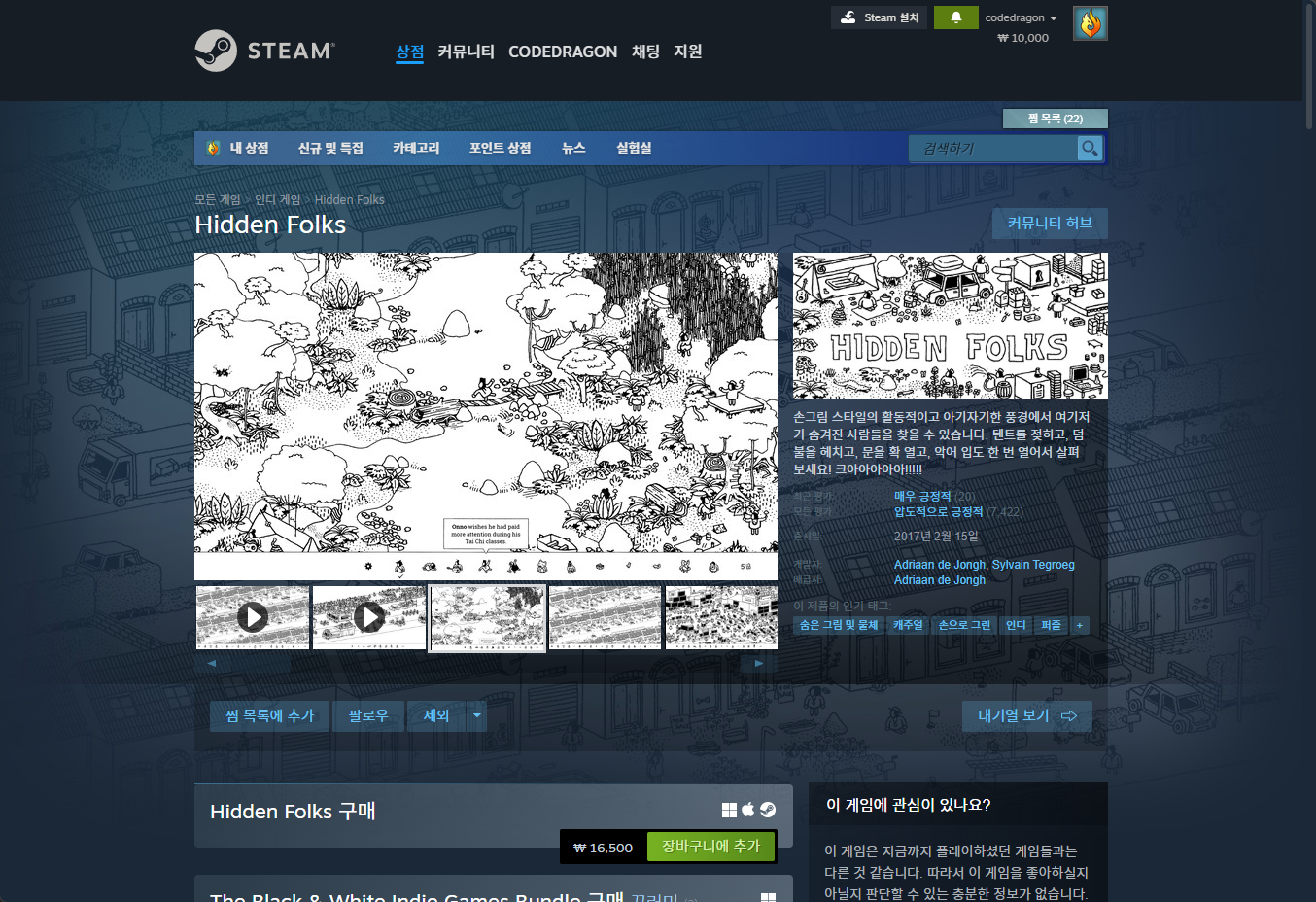
Task: Select the 퍼즐 tag
Action: [1051, 625]
